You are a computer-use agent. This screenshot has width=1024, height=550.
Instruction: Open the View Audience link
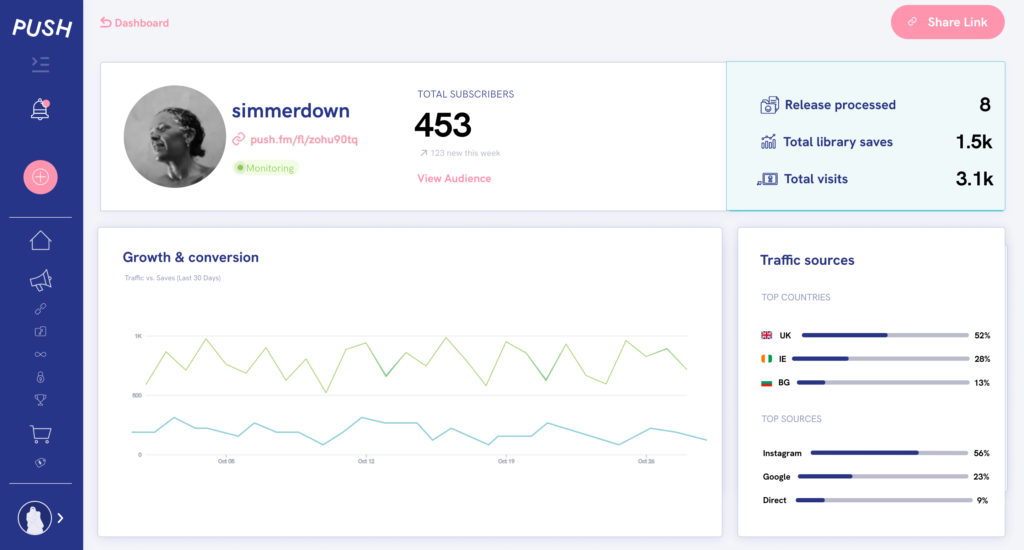[454, 178]
